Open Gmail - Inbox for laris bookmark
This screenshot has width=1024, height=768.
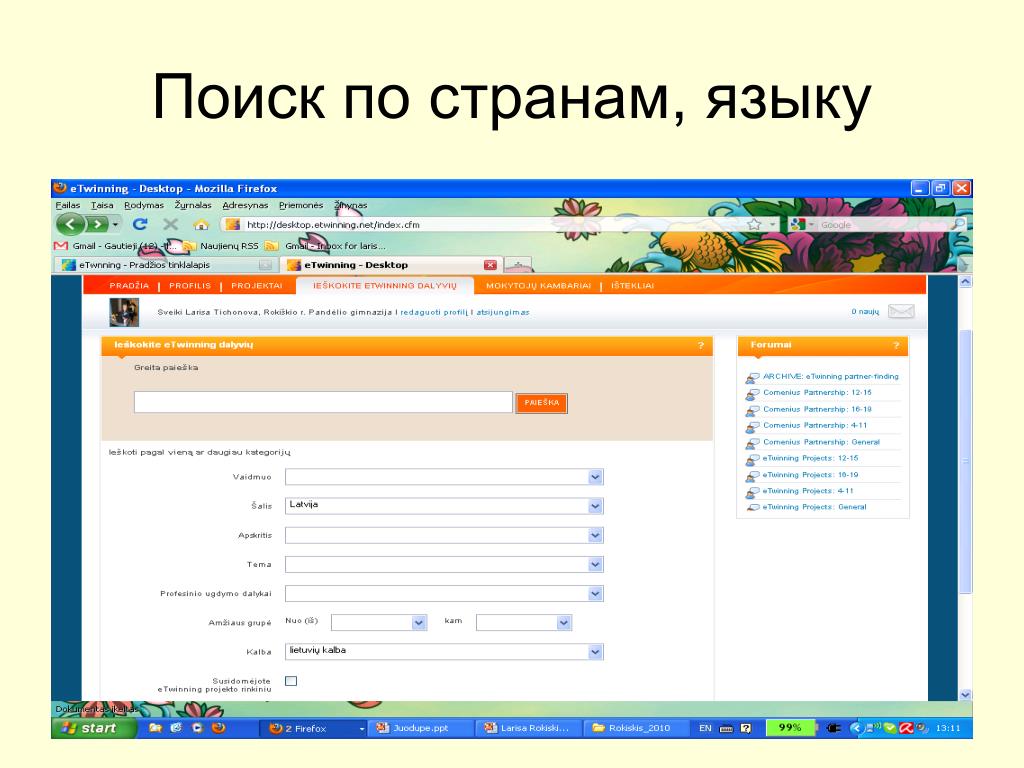(326, 246)
